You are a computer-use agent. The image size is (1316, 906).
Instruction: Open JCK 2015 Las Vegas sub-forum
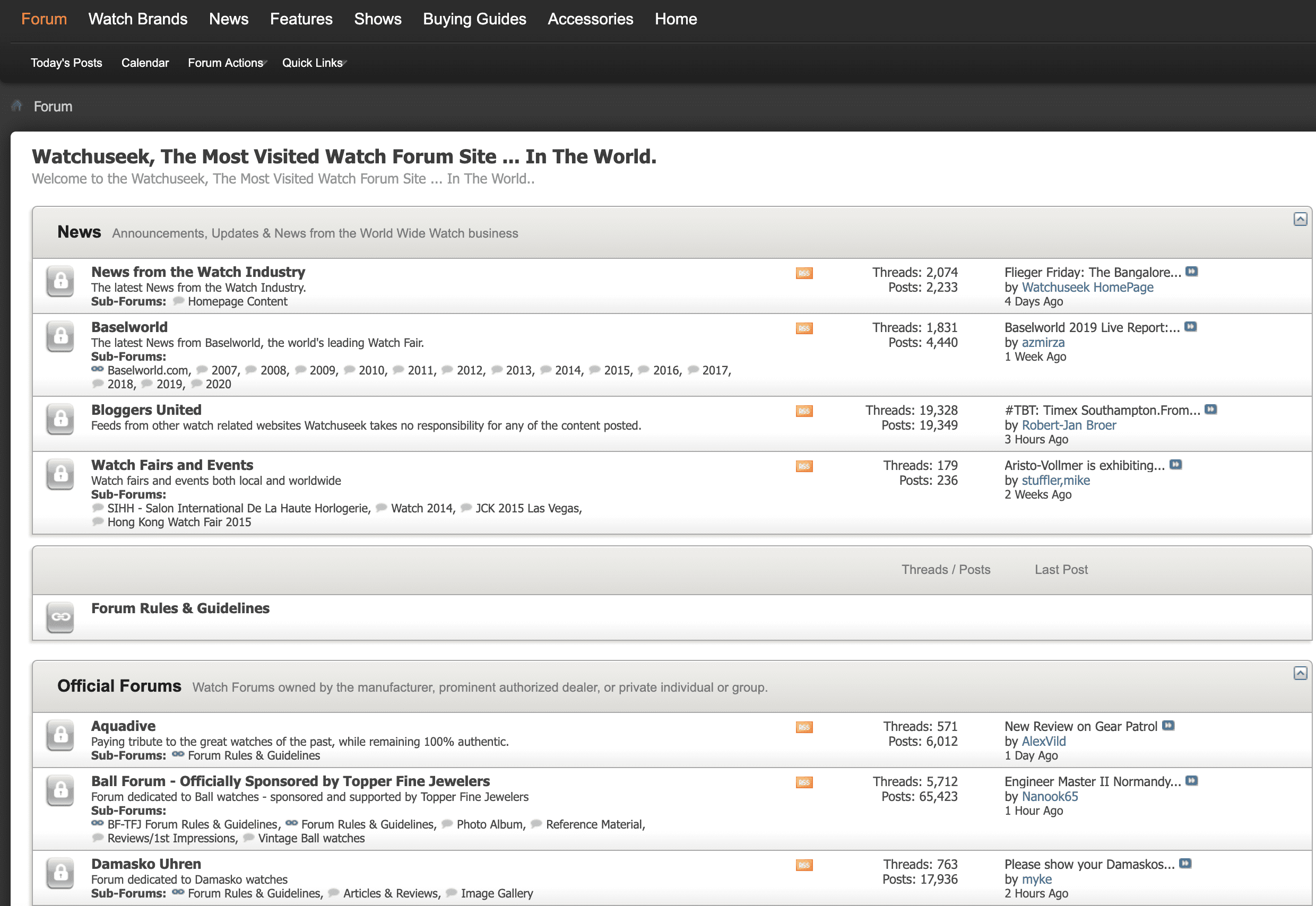pos(527,509)
